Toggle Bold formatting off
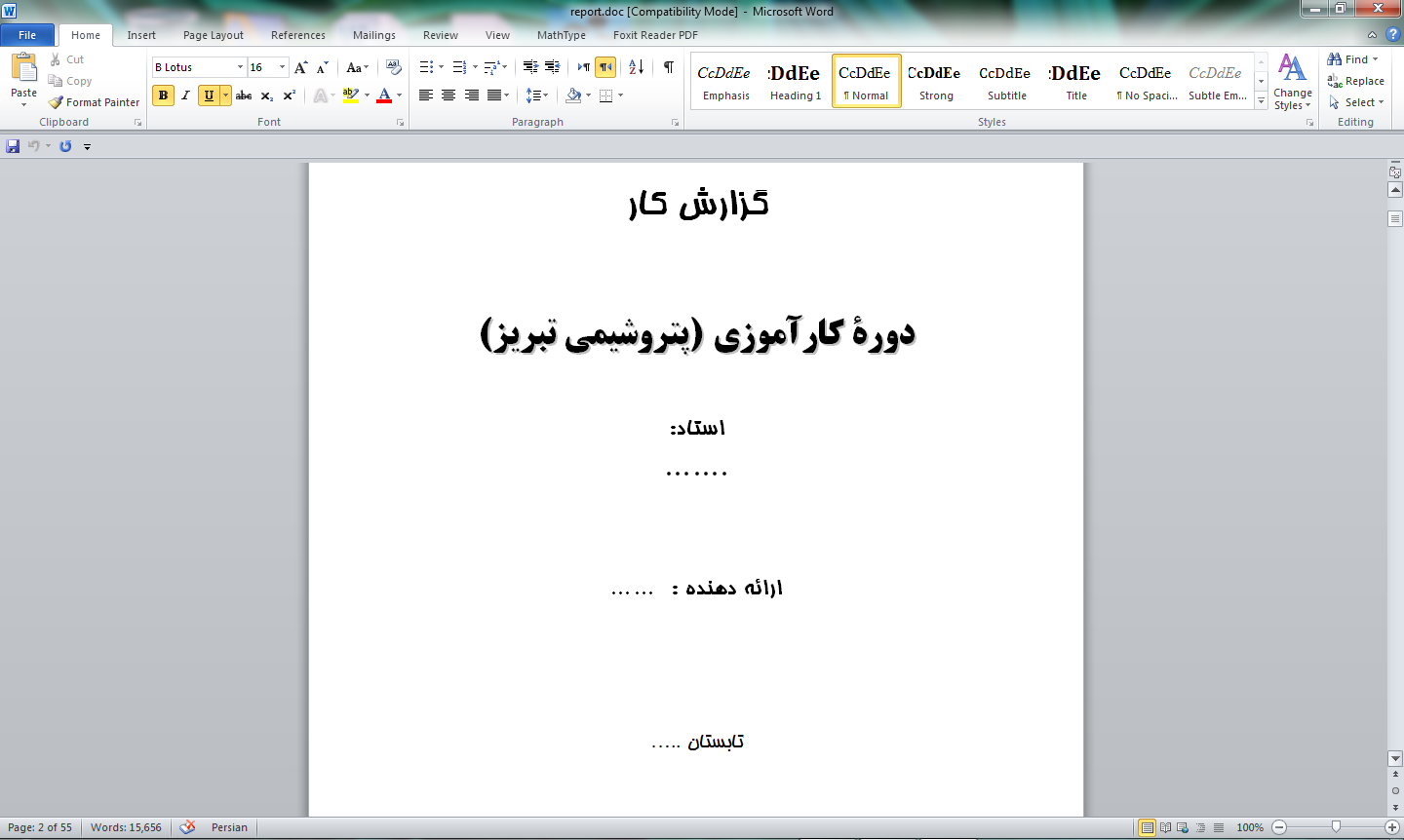 click(x=163, y=95)
